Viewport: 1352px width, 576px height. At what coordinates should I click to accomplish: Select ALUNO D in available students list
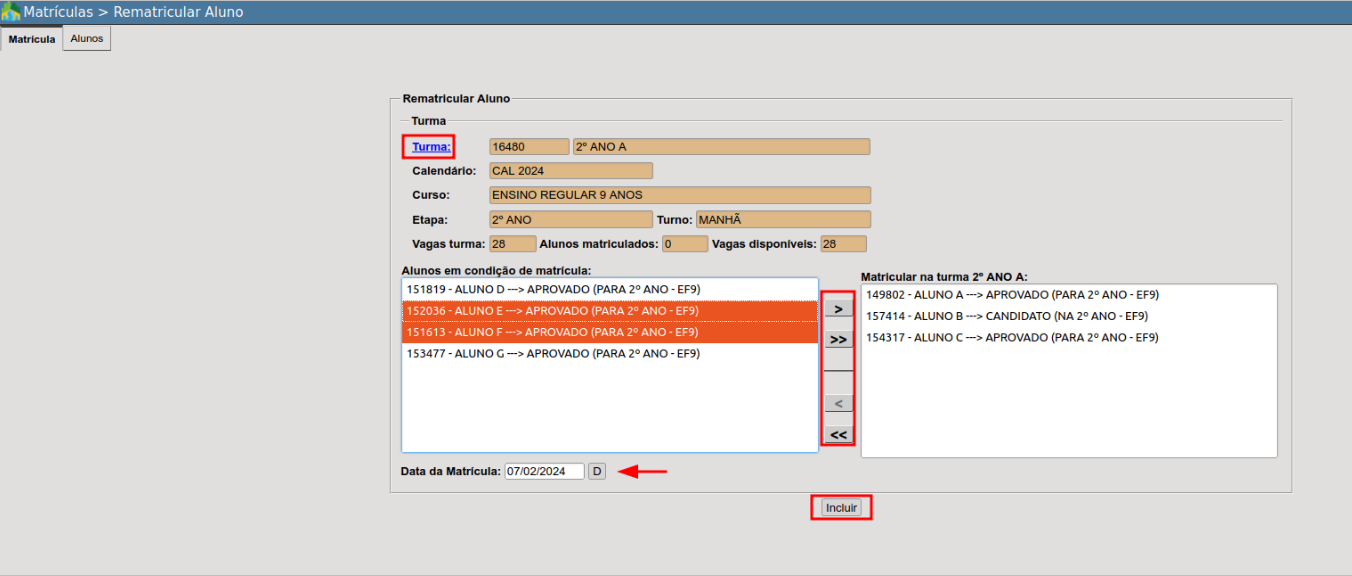point(553,289)
